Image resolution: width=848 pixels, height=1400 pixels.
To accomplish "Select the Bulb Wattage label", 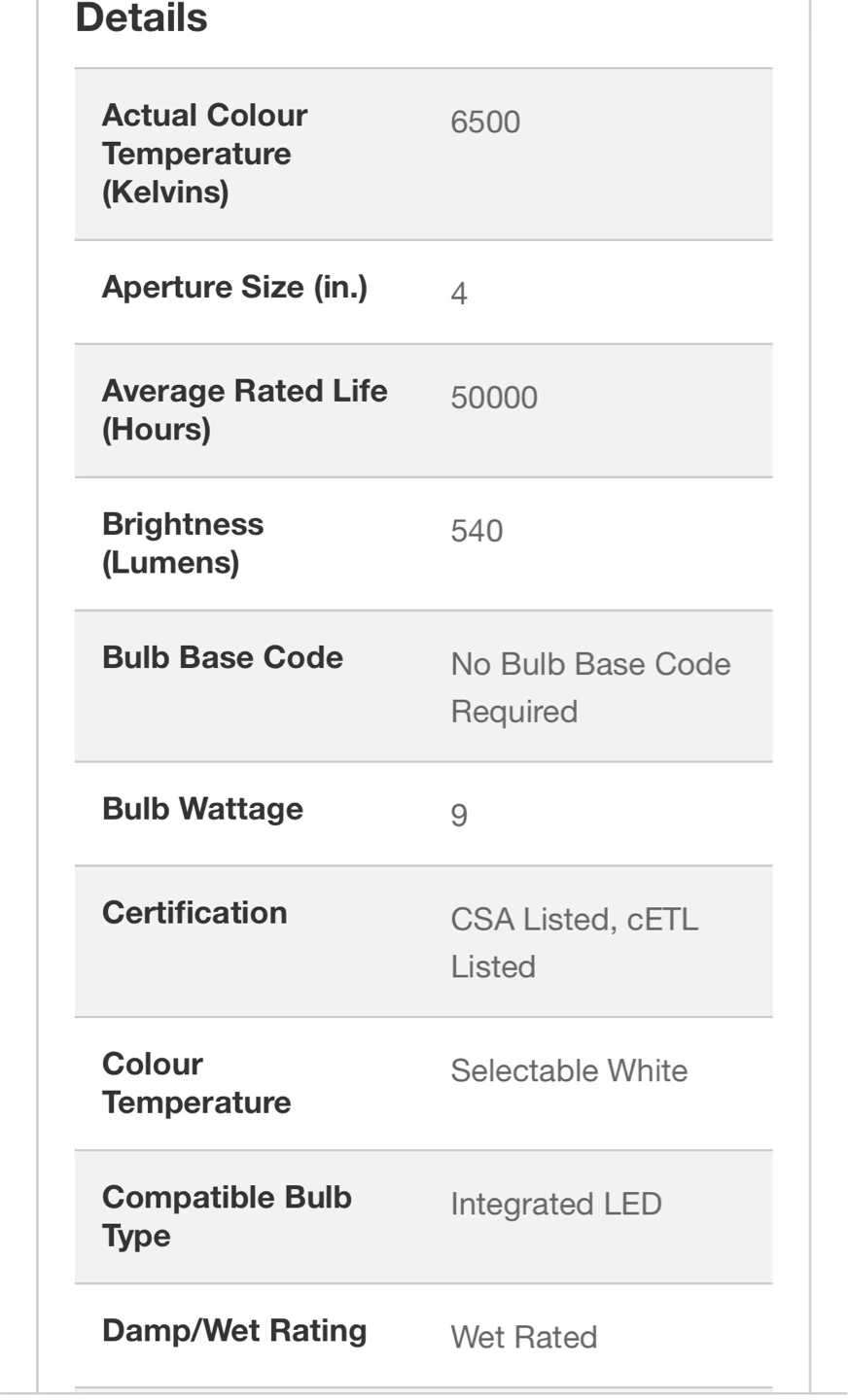I will pyautogui.click(x=202, y=809).
